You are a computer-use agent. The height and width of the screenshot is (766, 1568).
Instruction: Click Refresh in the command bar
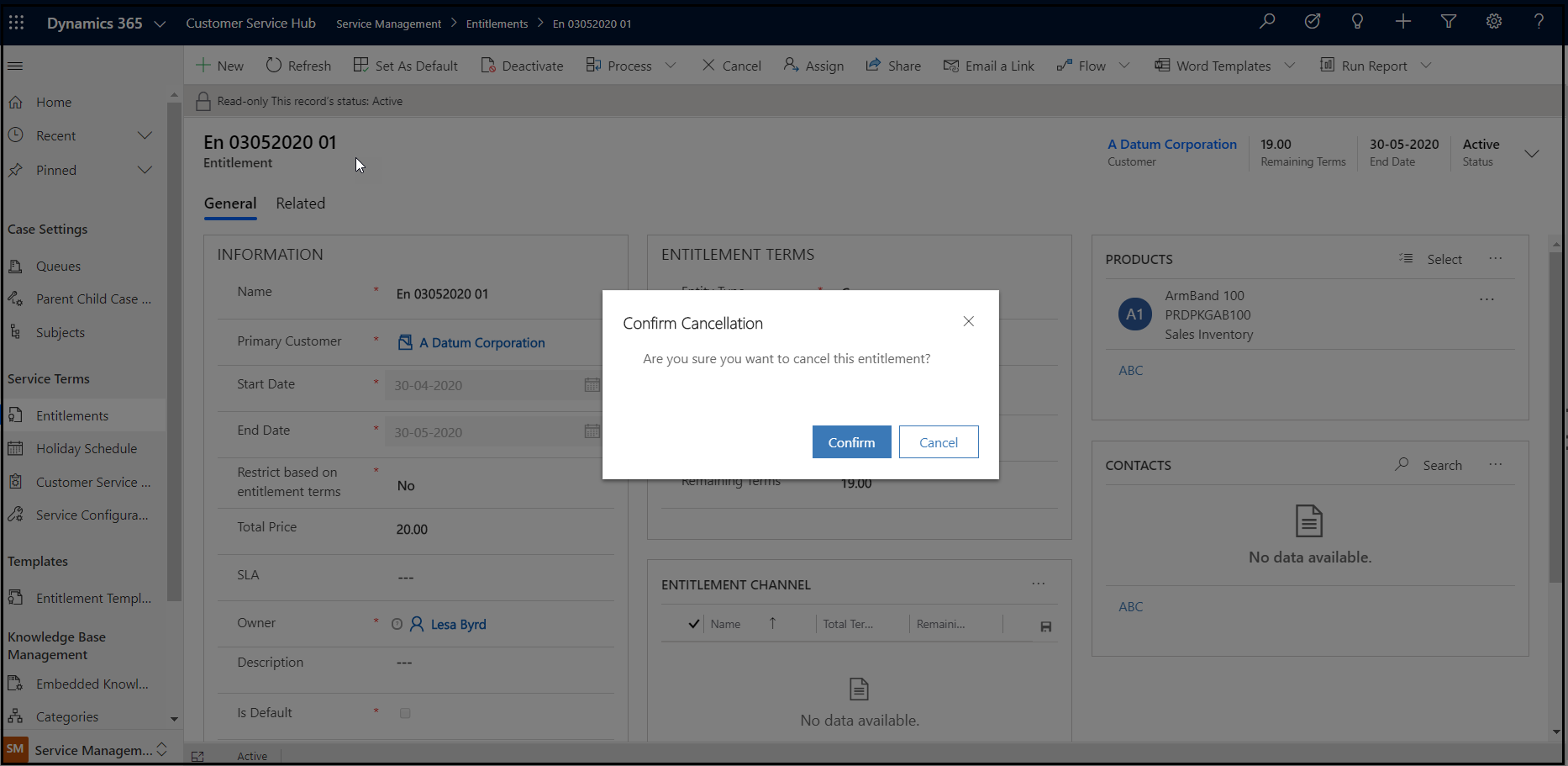click(x=298, y=66)
